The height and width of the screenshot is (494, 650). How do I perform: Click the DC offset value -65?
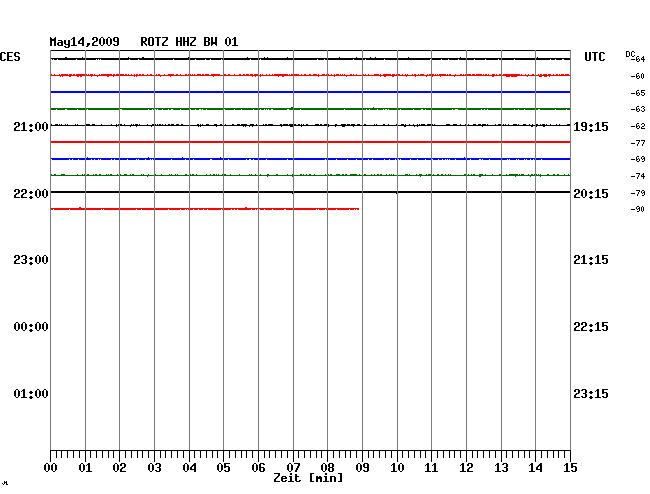coord(638,93)
